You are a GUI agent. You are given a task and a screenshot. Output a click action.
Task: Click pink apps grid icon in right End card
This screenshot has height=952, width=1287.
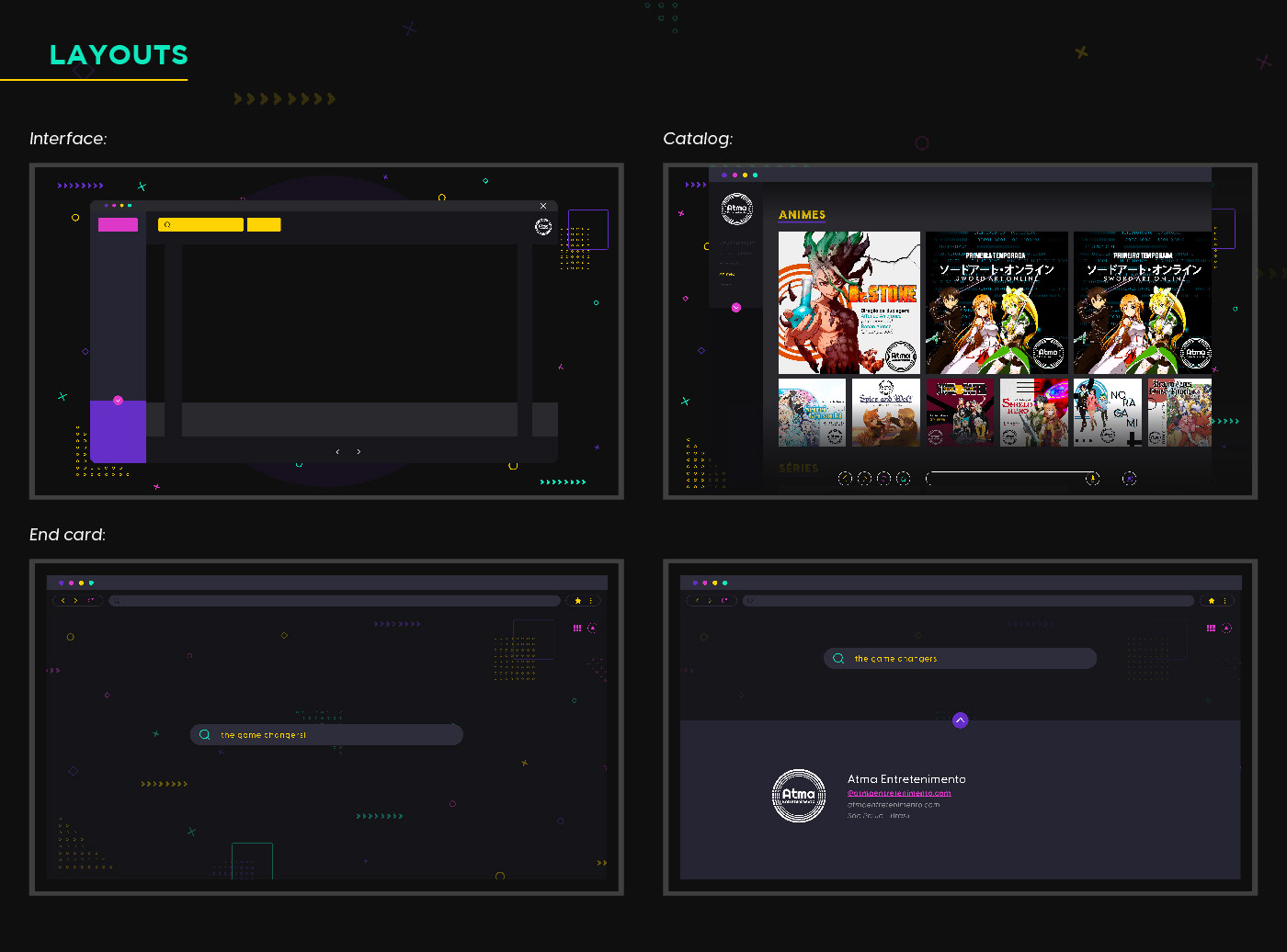pyautogui.click(x=1212, y=629)
